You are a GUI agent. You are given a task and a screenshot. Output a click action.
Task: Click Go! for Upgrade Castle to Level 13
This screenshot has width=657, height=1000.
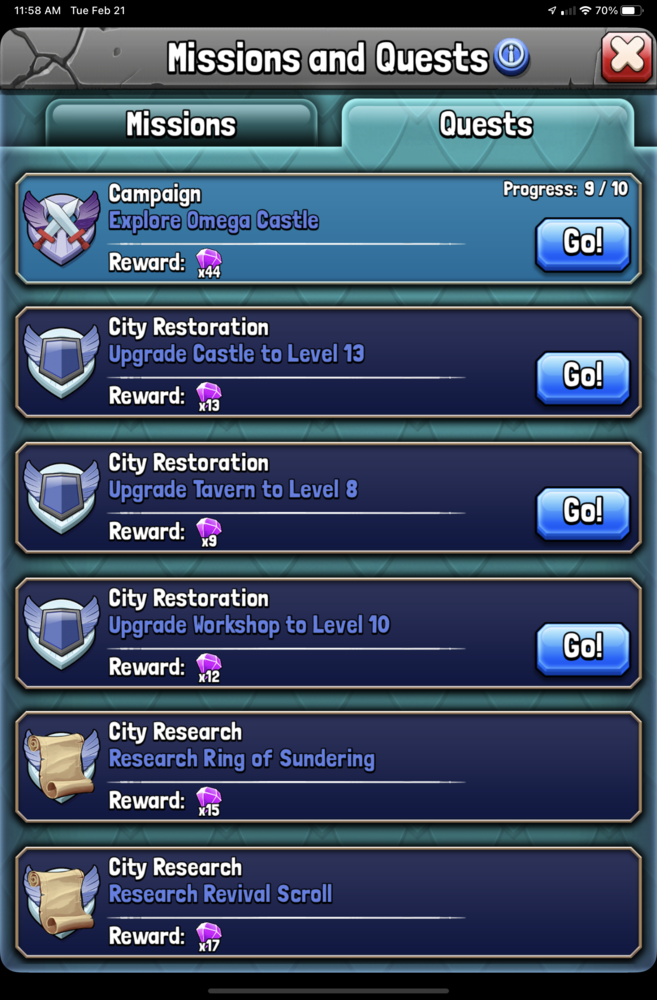[582, 377]
